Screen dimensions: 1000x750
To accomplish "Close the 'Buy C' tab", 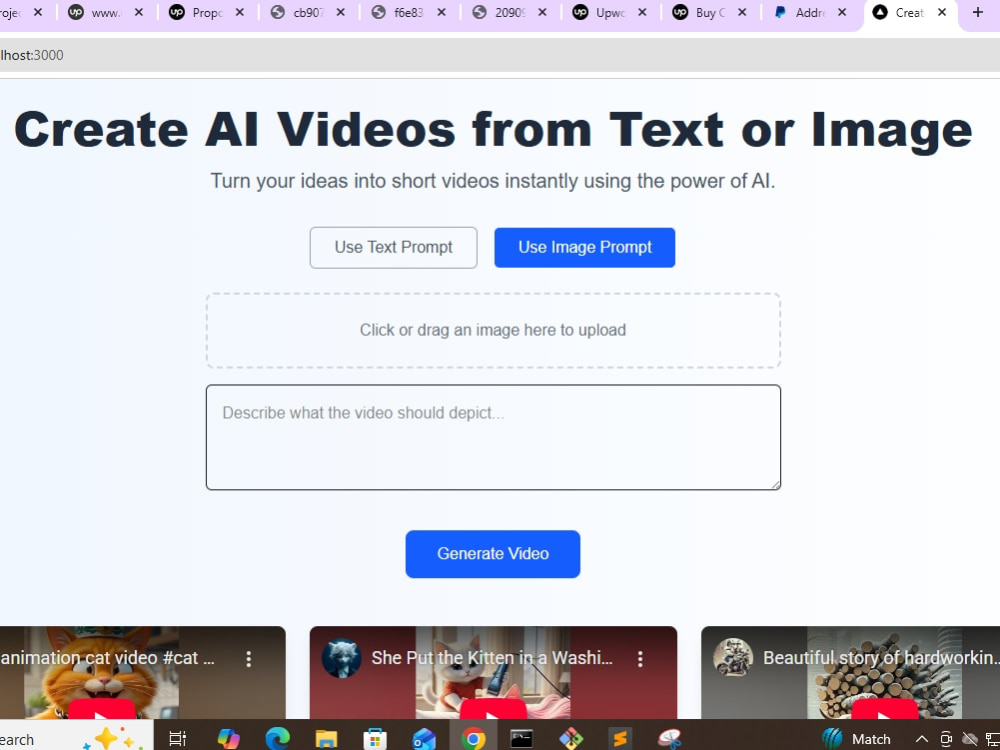I will [742, 12].
